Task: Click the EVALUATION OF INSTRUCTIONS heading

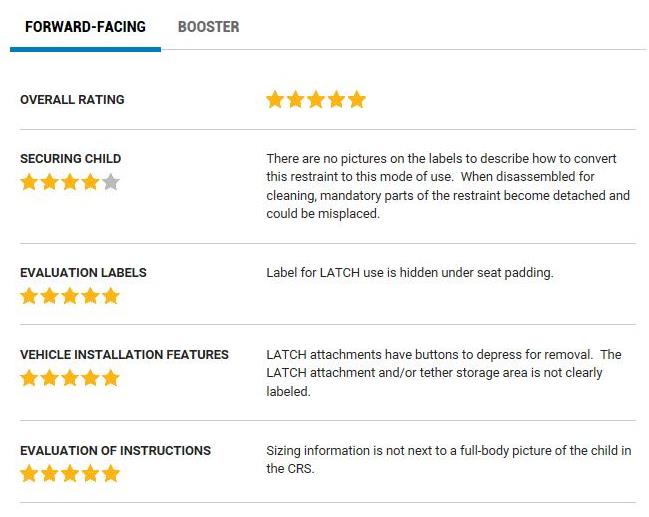Action: pyautogui.click(x=115, y=450)
